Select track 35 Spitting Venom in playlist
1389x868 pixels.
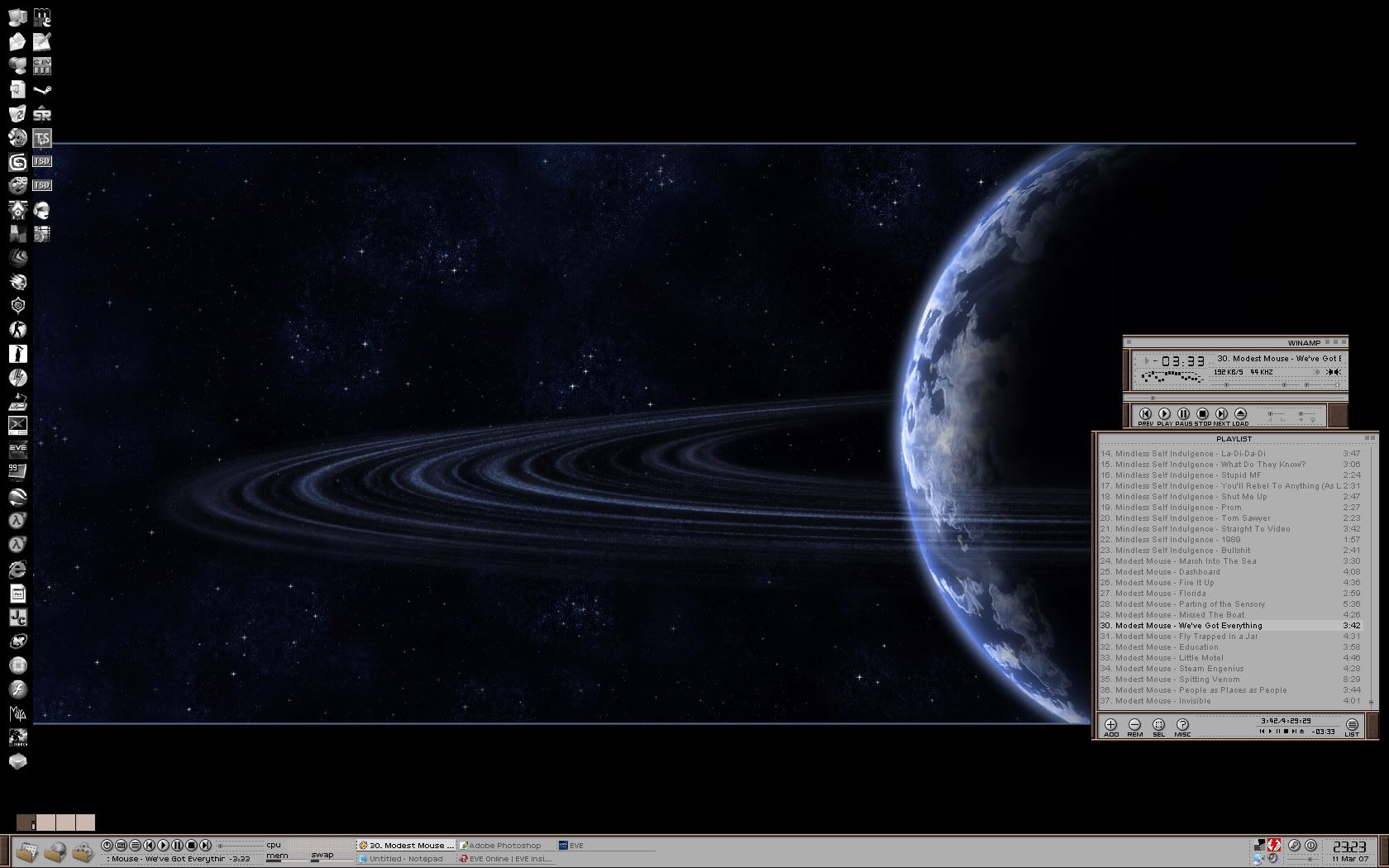click(1229, 680)
